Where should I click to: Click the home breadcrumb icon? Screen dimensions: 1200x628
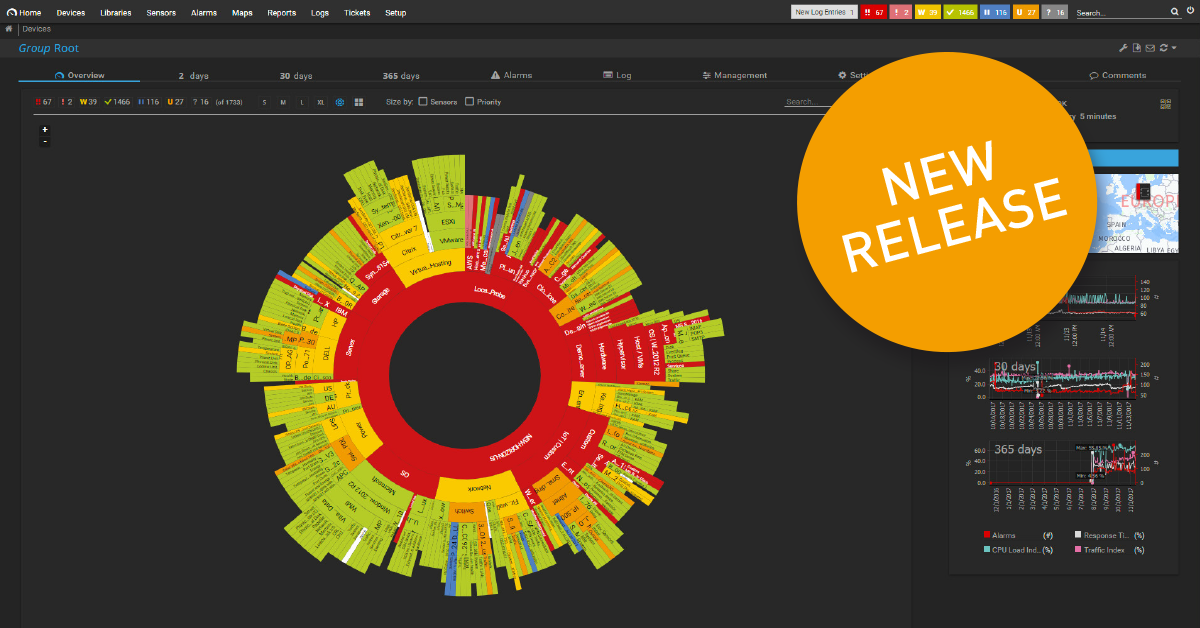(9, 29)
